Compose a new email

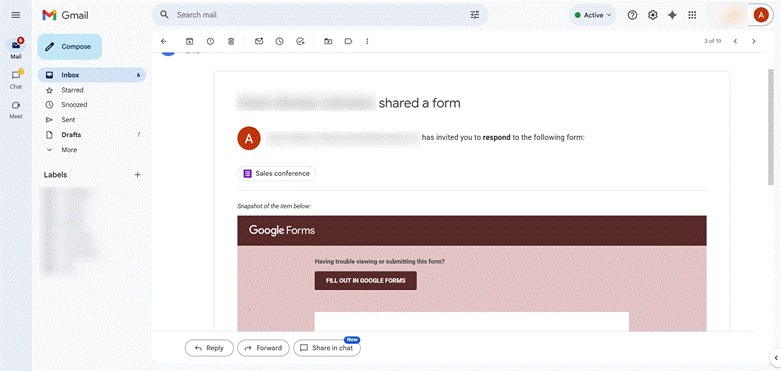[x=70, y=47]
